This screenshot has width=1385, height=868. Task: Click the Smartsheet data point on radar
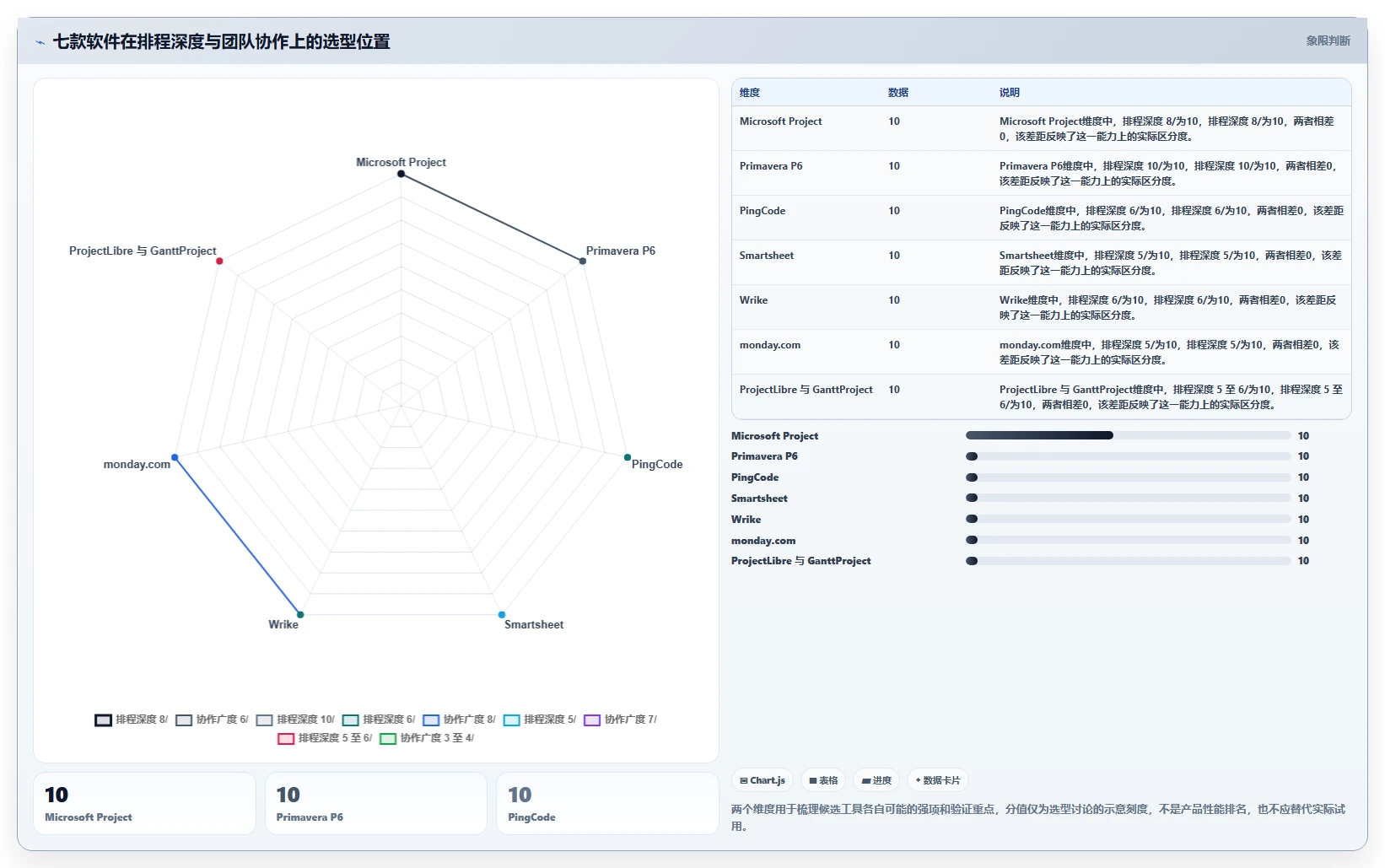tap(502, 615)
